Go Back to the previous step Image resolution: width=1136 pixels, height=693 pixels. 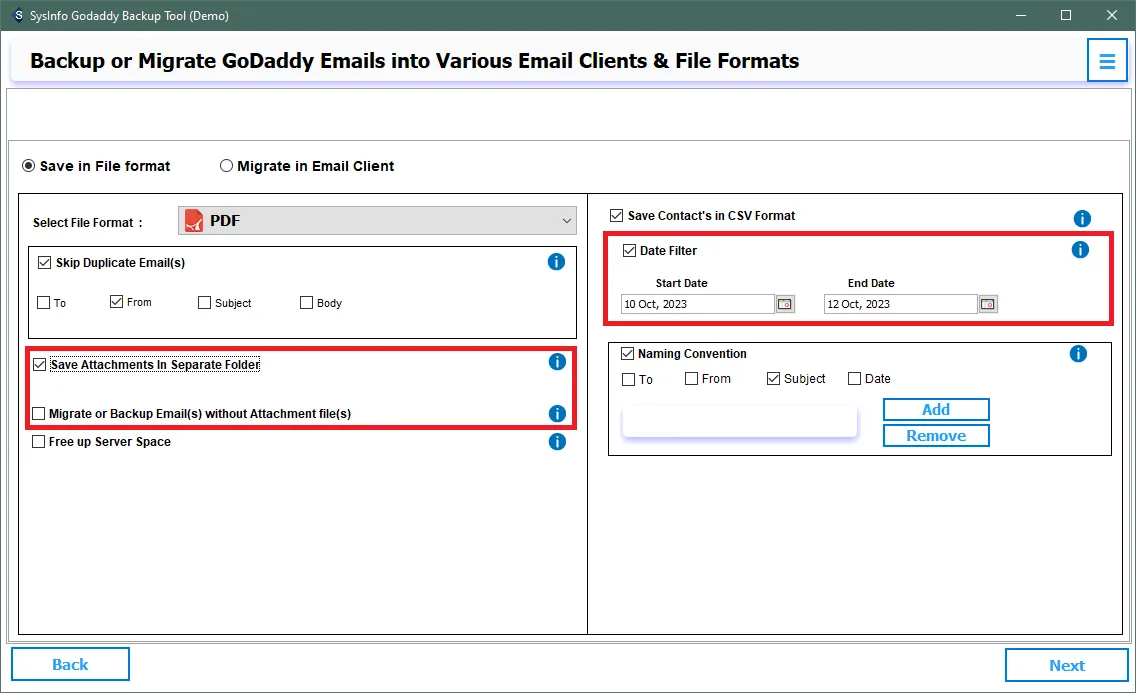coord(70,664)
